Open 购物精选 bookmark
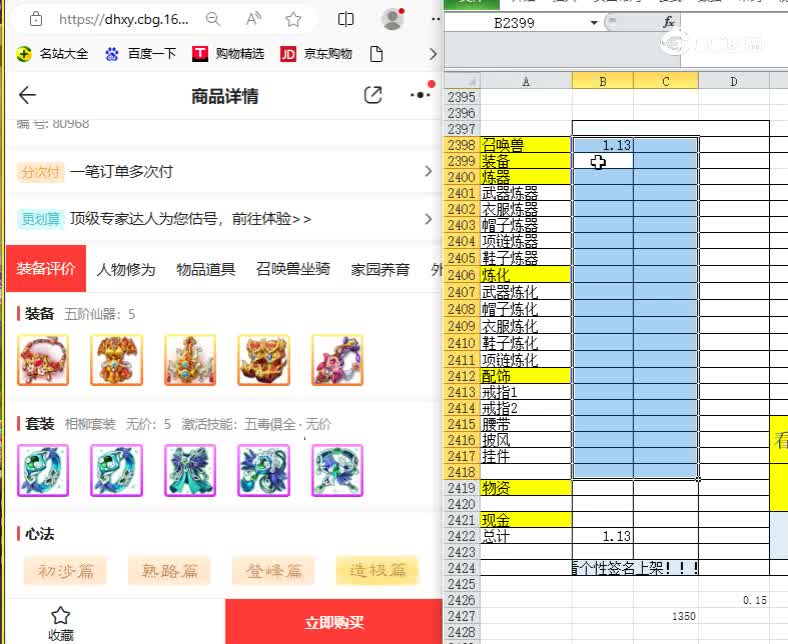The width and height of the screenshot is (788, 644). tap(228, 53)
